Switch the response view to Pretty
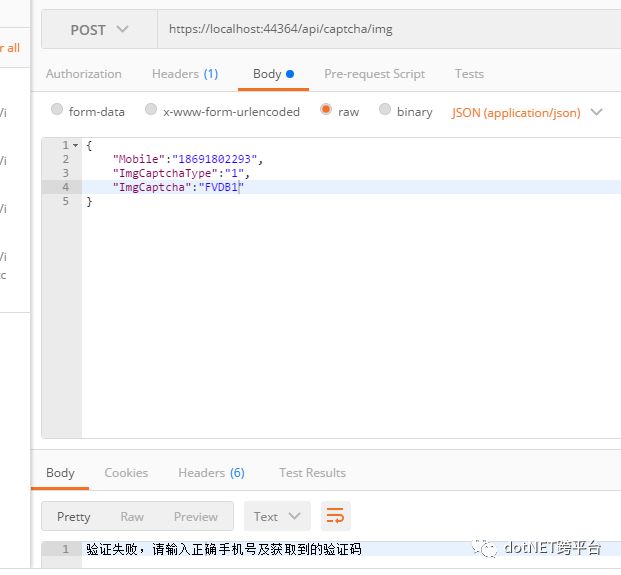 click(x=74, y=517)
